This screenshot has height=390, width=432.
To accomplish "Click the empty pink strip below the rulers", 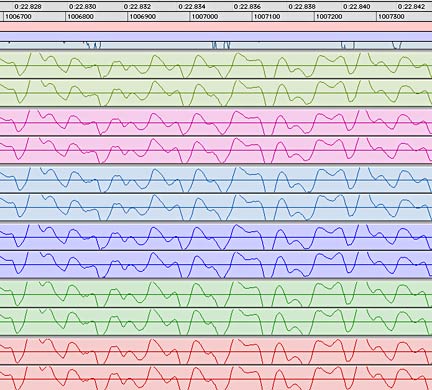I will pyautogui.click(x=216, y=27).
